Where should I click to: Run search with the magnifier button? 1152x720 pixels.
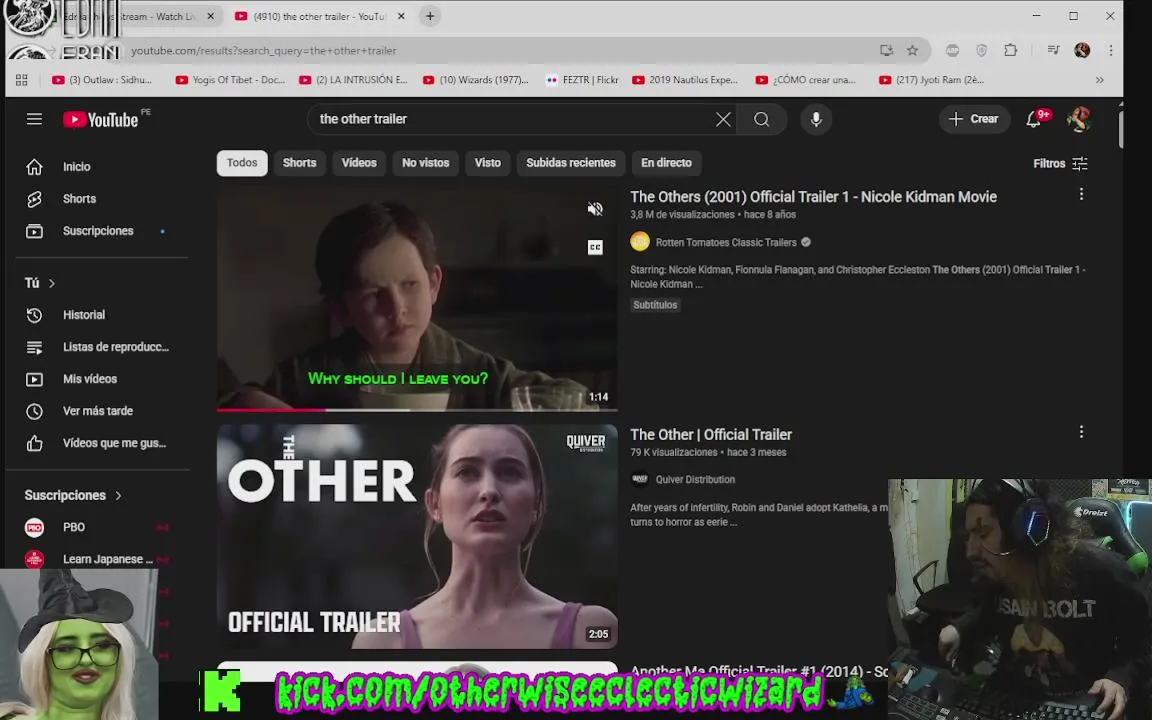pos(762,119)
